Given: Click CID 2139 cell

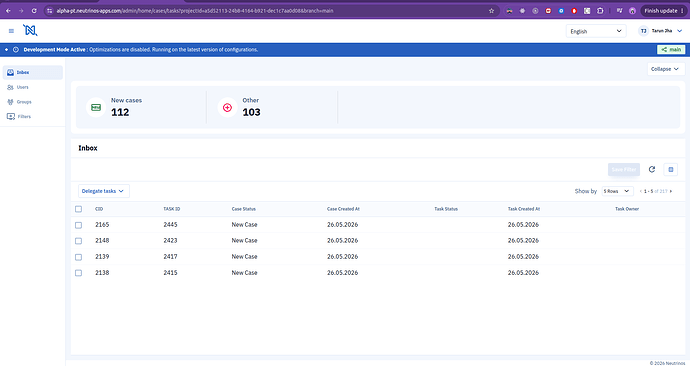Looking at the screenshot, I should 102,256.
